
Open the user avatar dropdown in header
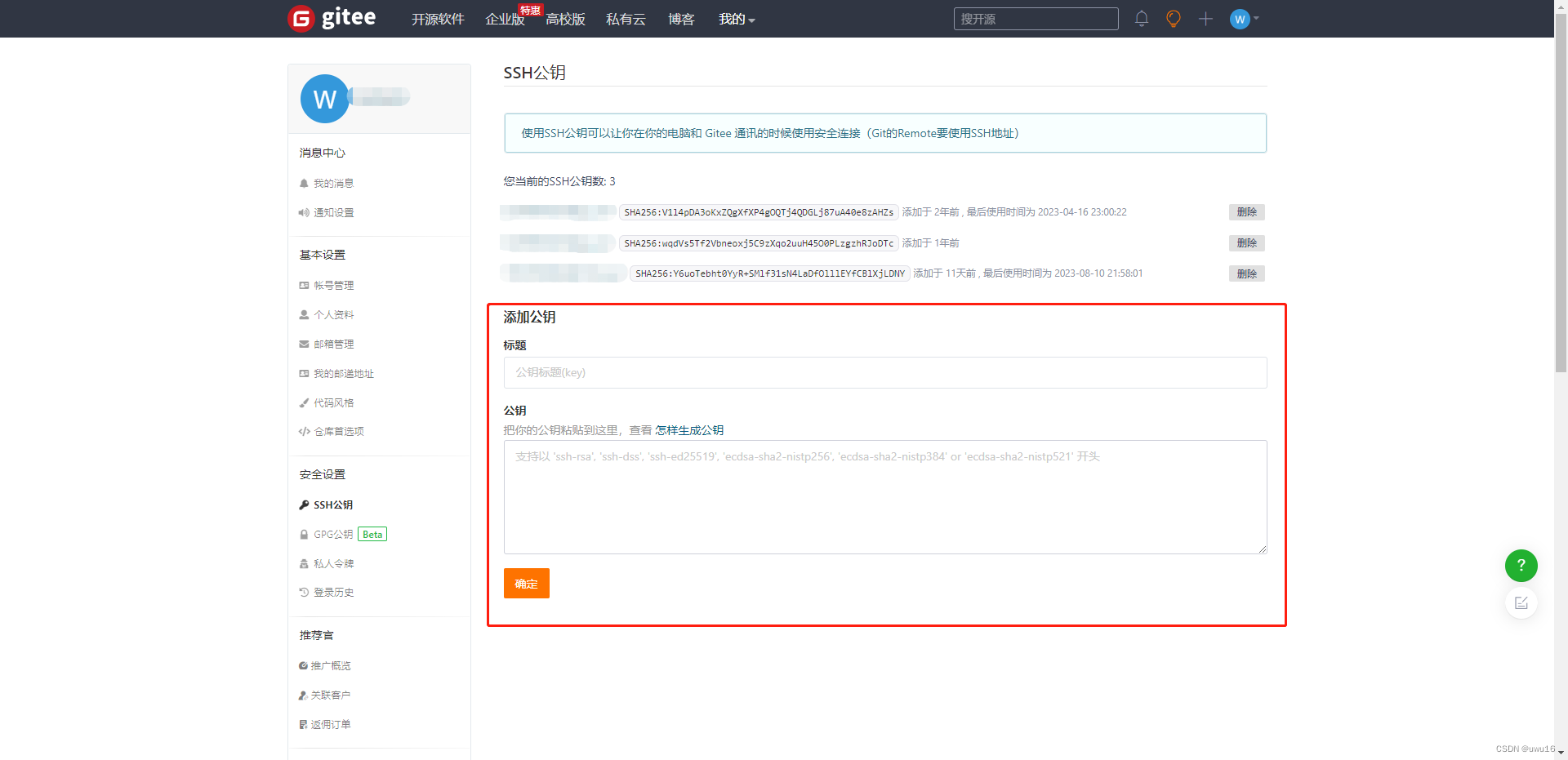click(x=1245, y=19)
